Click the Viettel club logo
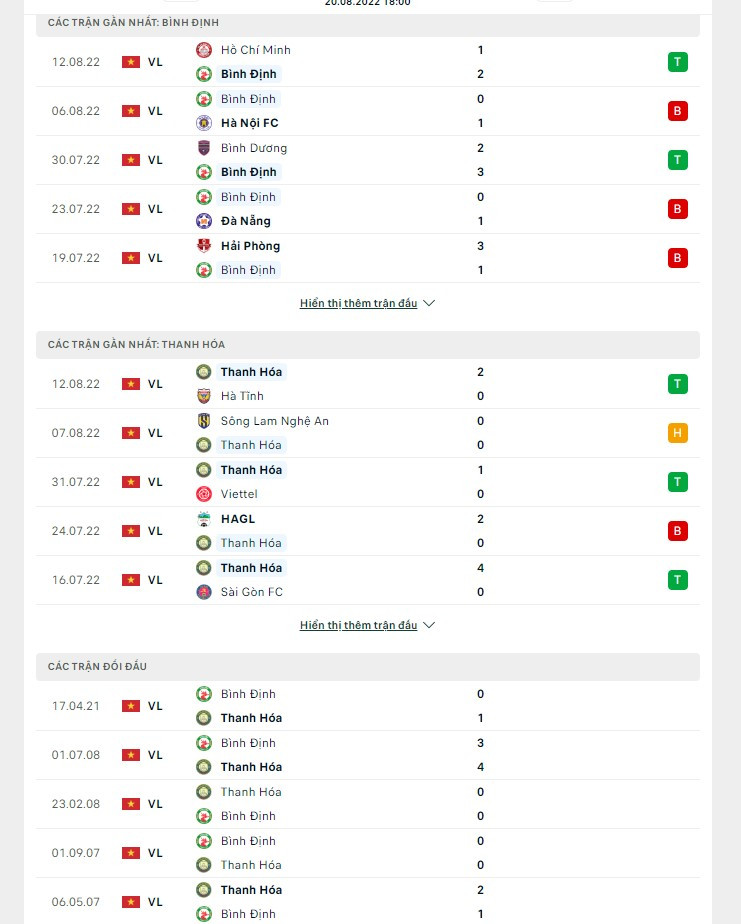Screen dimensions: 741x924 click(204, 494)
